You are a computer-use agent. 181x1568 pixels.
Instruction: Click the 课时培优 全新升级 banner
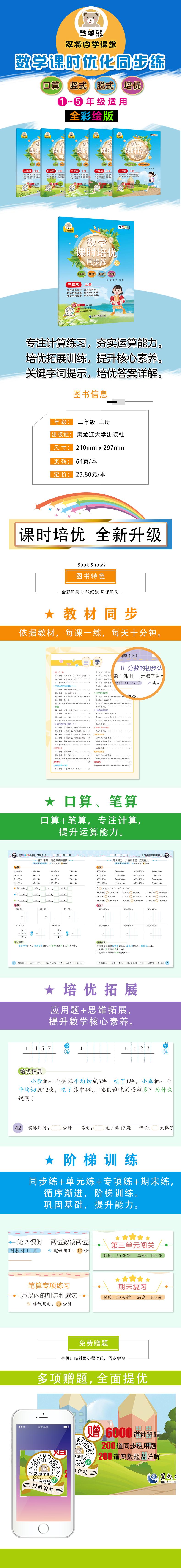tap(90, 534)
